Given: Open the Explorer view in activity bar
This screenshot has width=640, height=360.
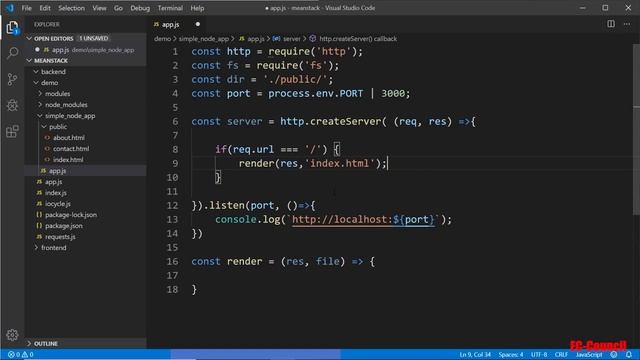Looking at the screenshot, I should click(12, 27).
